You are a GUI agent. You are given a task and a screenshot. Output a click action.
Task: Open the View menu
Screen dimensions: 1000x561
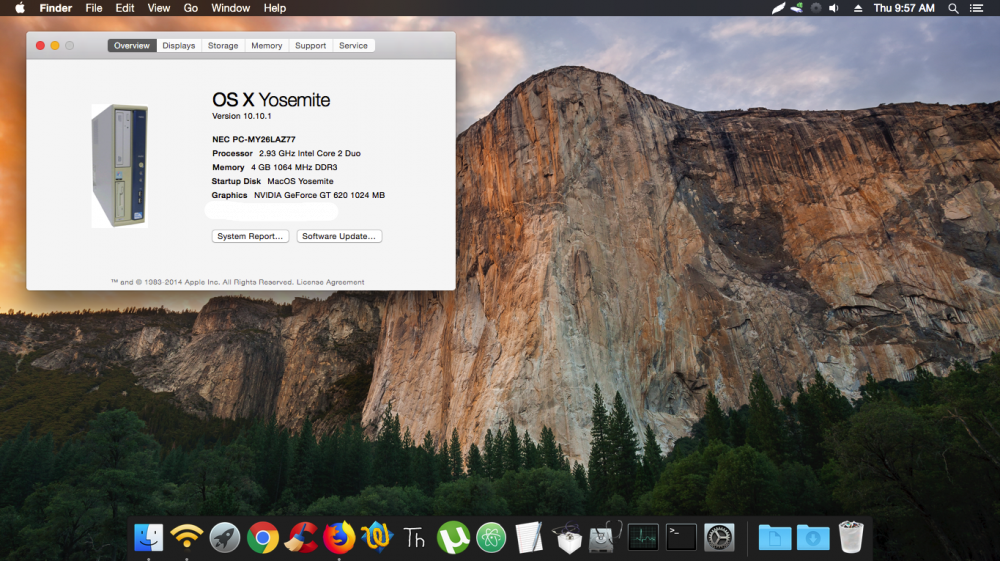159,8
